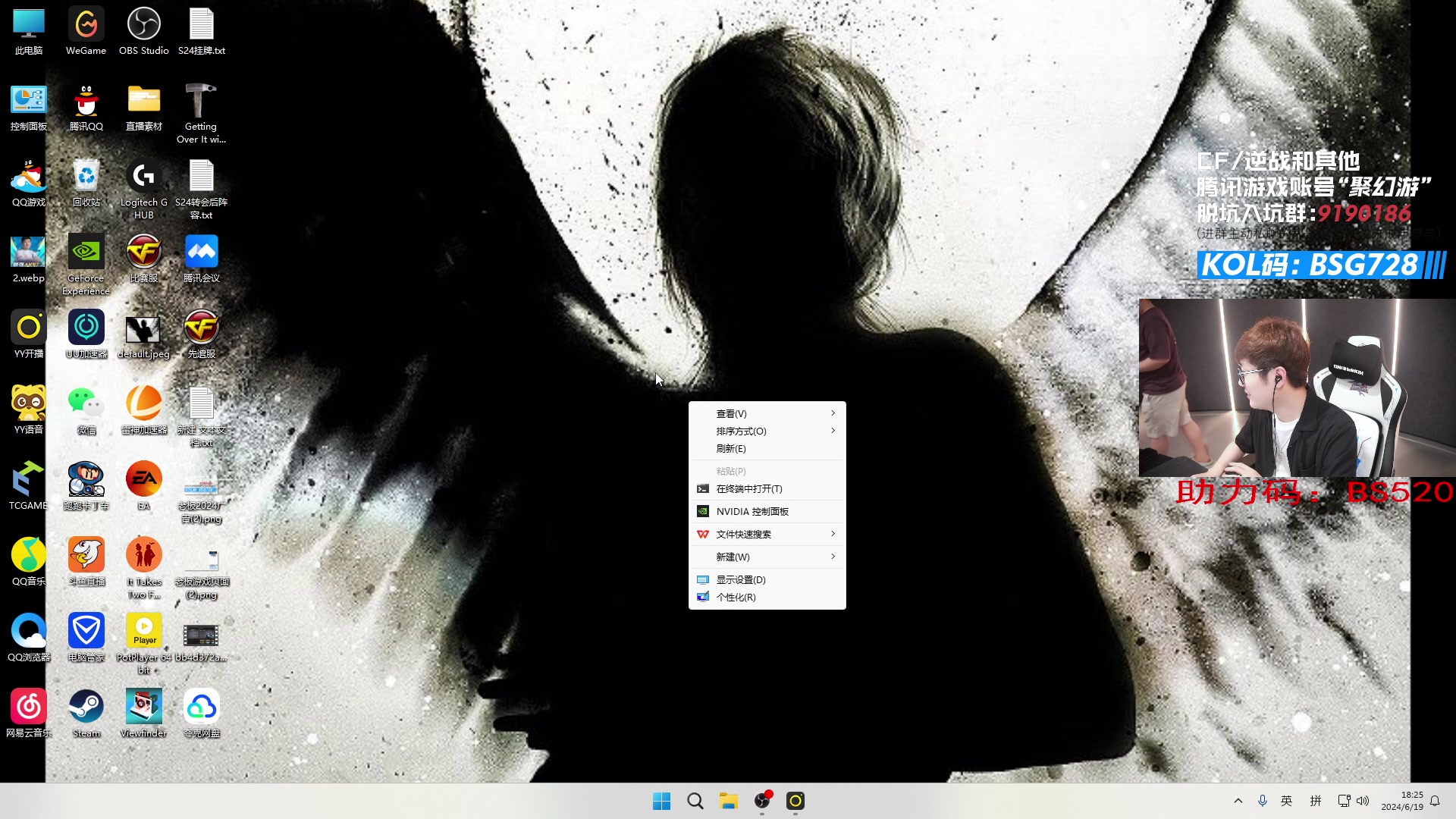This screenshot has width=1456, height=819.
Task: Open the WeGame desktop shortcut
Action: coord(86,32)
